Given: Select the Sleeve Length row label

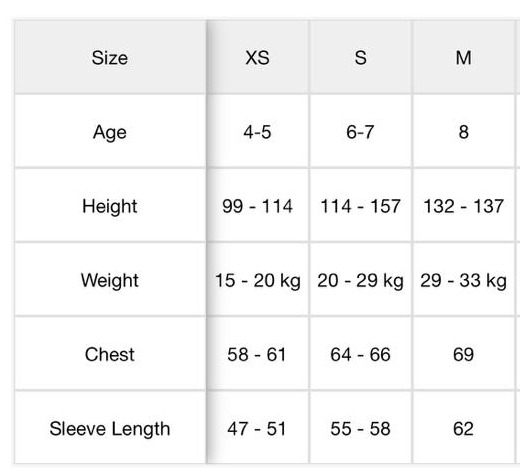Looking at the screenshot, I should 110,428.
